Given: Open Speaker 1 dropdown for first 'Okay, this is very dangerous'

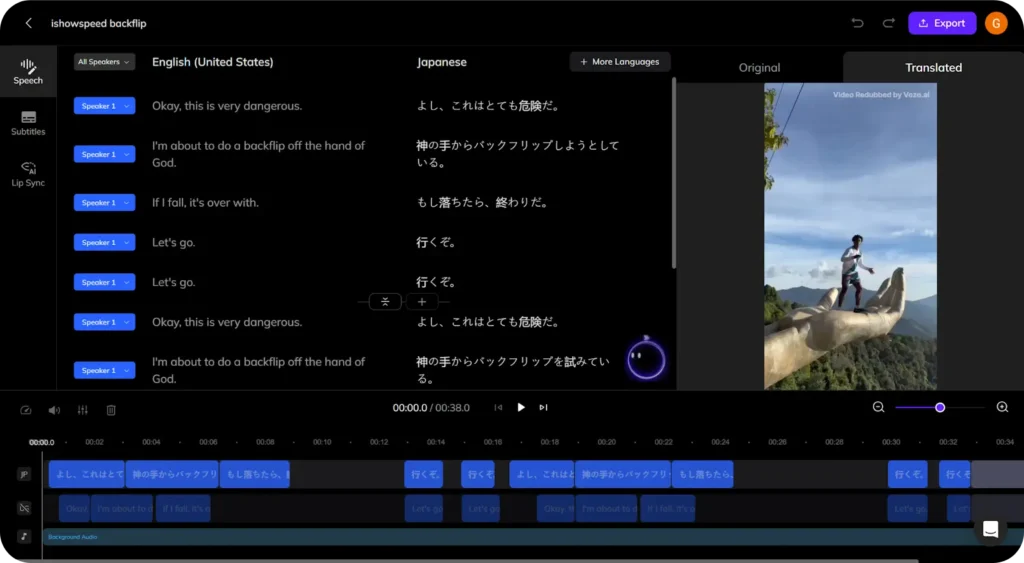Looking at the screenshot, I should [x=104, y=106].
